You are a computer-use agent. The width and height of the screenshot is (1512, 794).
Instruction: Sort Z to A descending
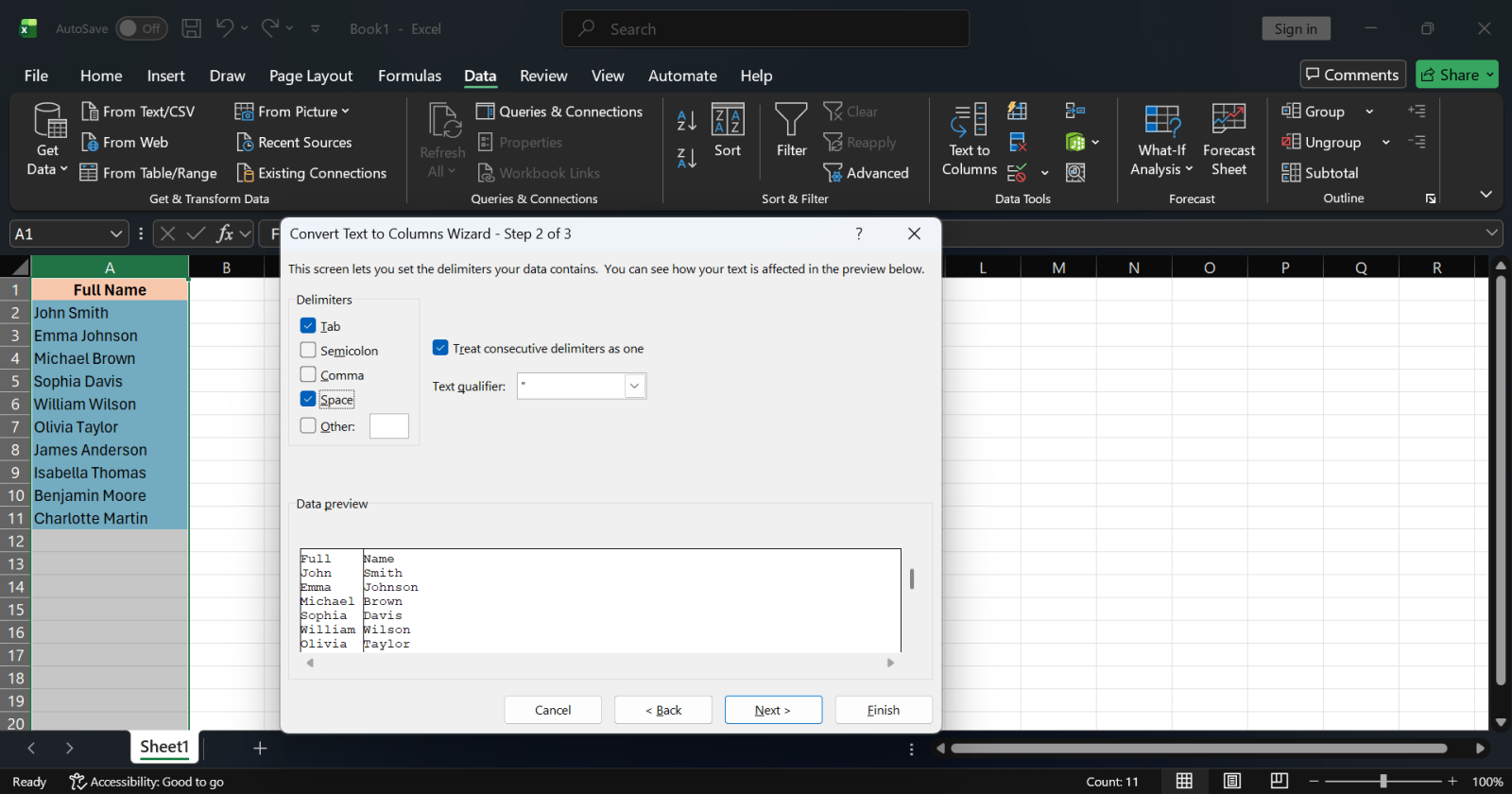687,158
